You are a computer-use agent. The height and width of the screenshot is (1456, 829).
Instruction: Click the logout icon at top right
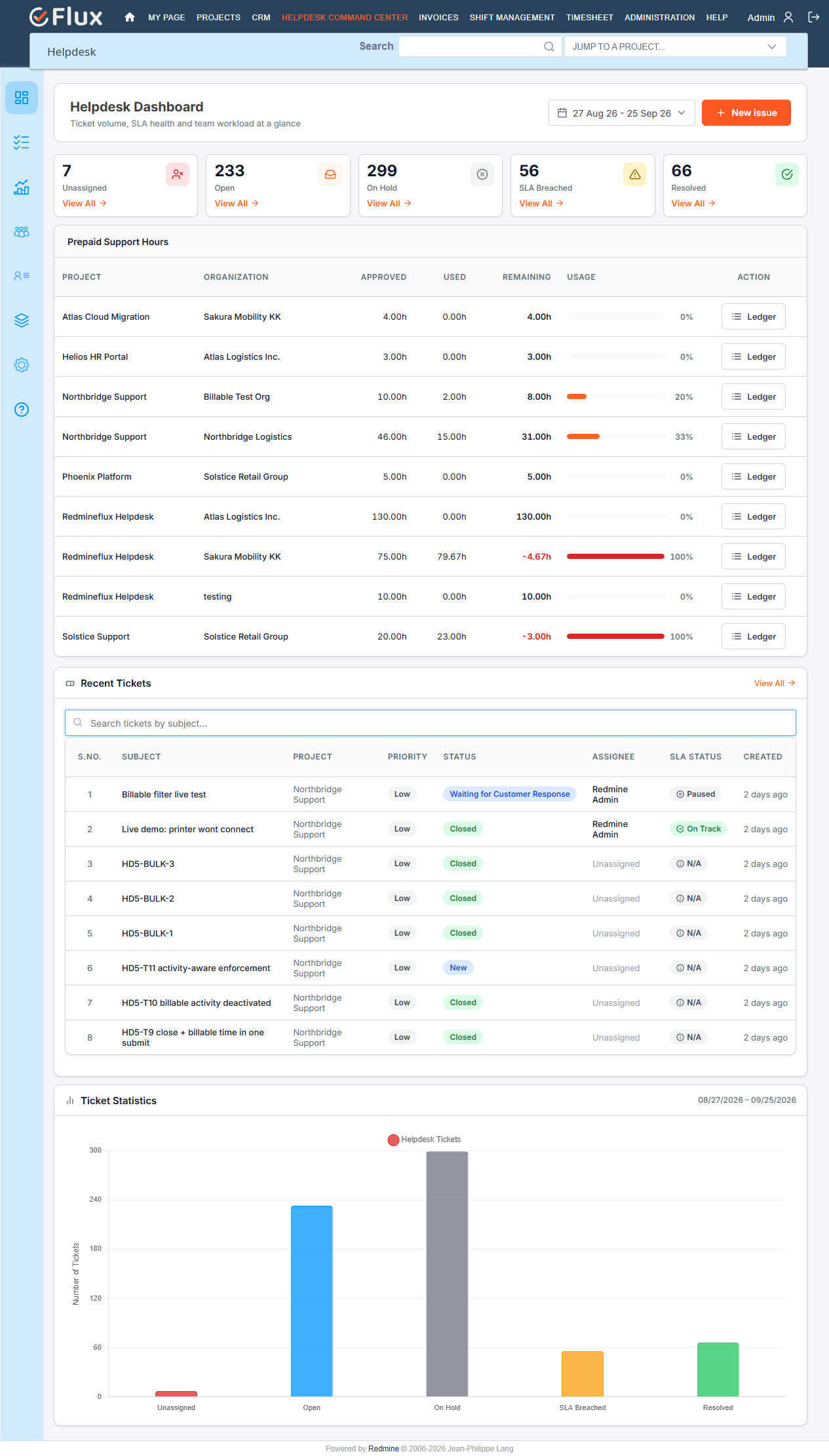814,17
